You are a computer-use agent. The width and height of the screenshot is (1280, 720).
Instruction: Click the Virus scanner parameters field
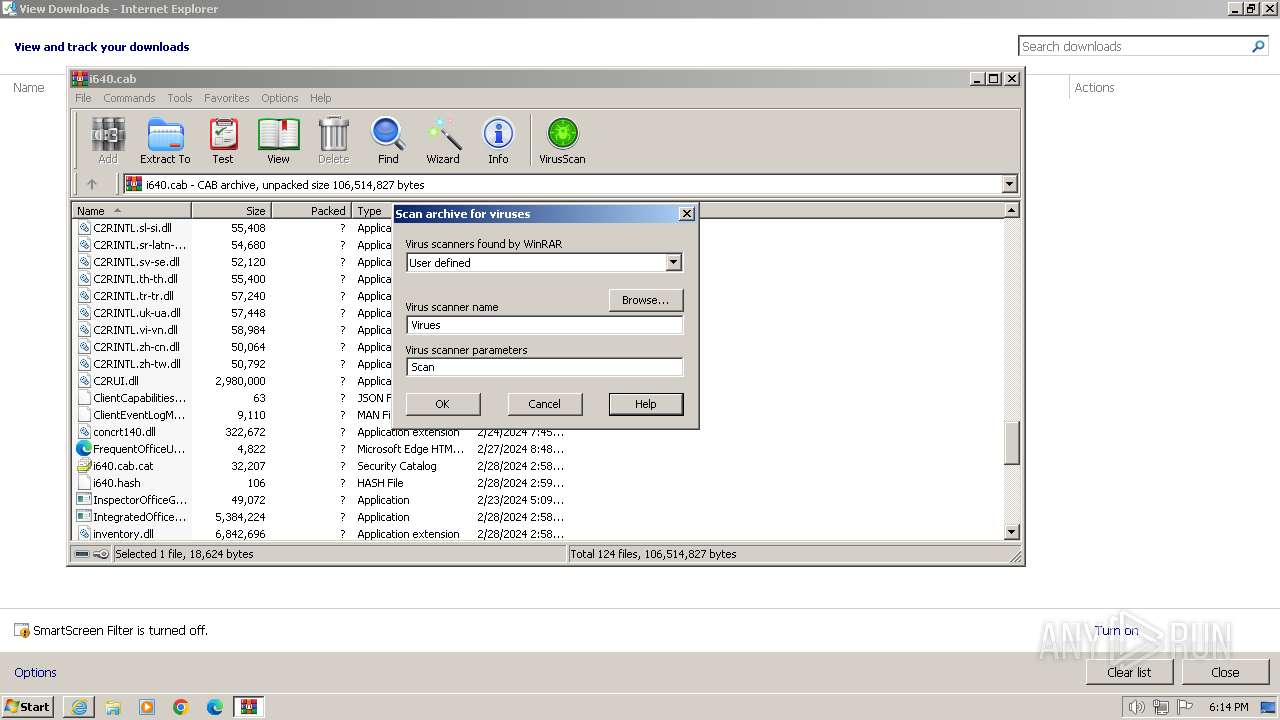click(x=545, y=367)
